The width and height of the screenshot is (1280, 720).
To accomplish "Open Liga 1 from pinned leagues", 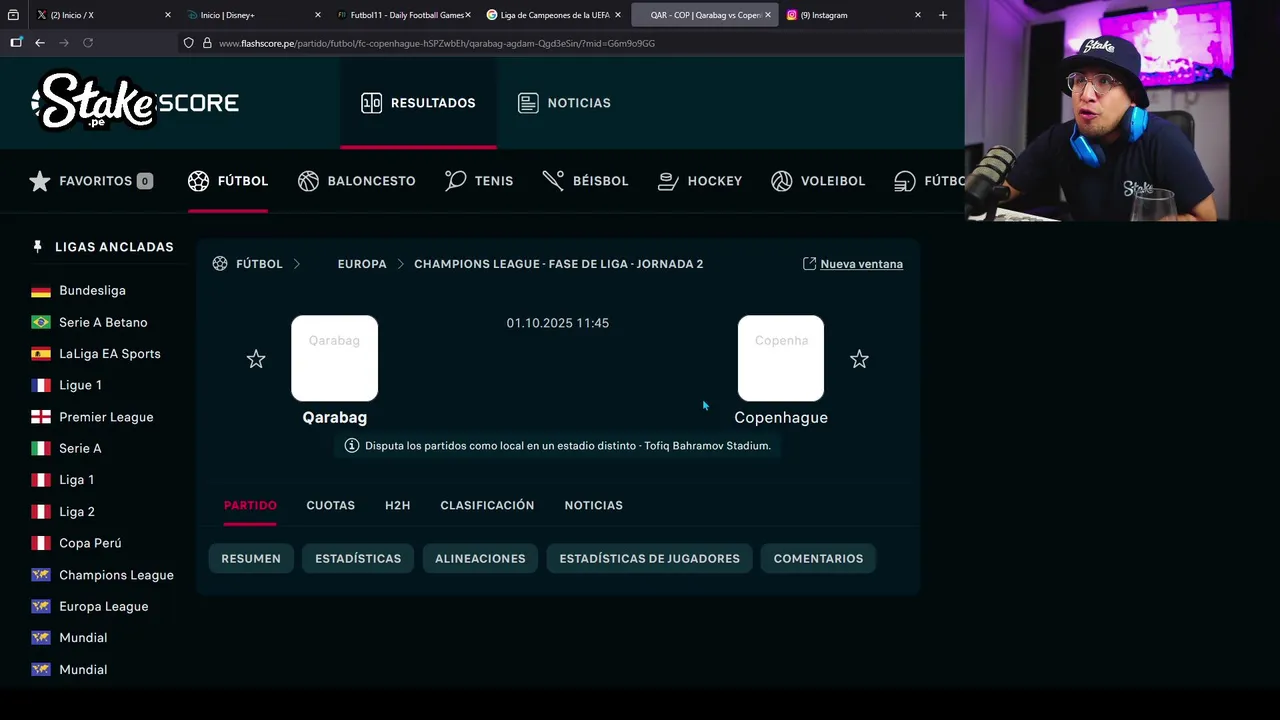I will 76,480.
